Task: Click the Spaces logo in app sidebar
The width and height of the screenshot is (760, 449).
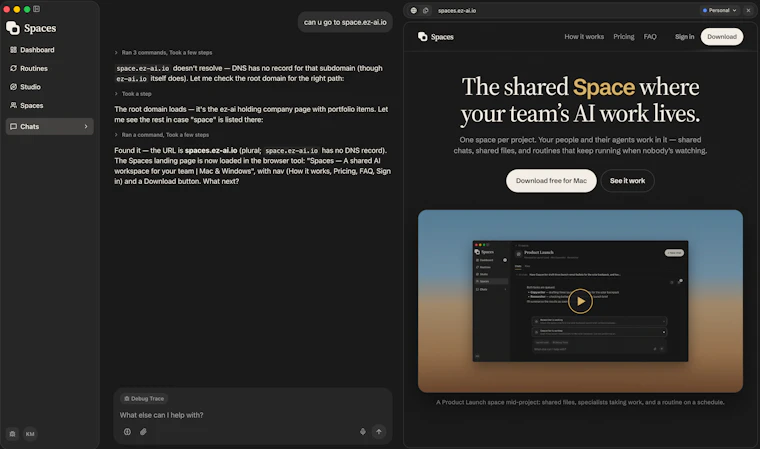Action: [31, 28]
